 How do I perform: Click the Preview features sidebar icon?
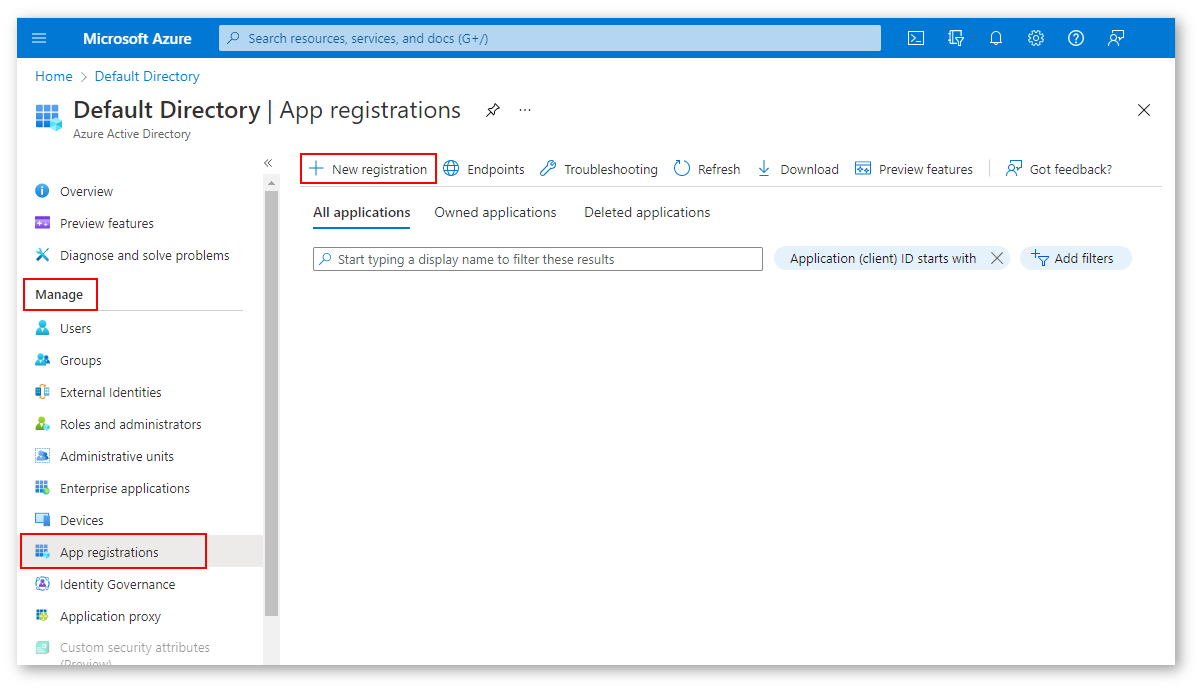(42, 223)
